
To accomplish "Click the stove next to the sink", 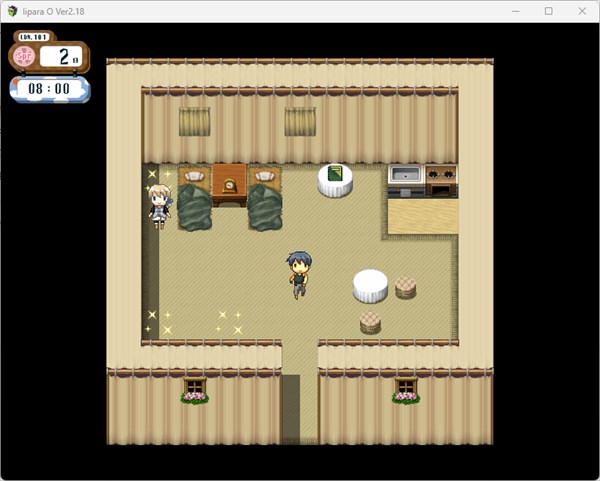I will click(440, 180).
